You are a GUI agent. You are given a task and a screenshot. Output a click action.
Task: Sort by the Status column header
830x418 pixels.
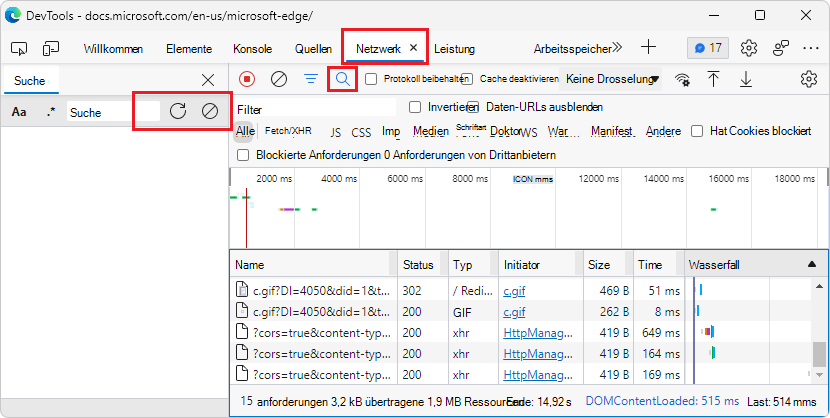[422, 265]
